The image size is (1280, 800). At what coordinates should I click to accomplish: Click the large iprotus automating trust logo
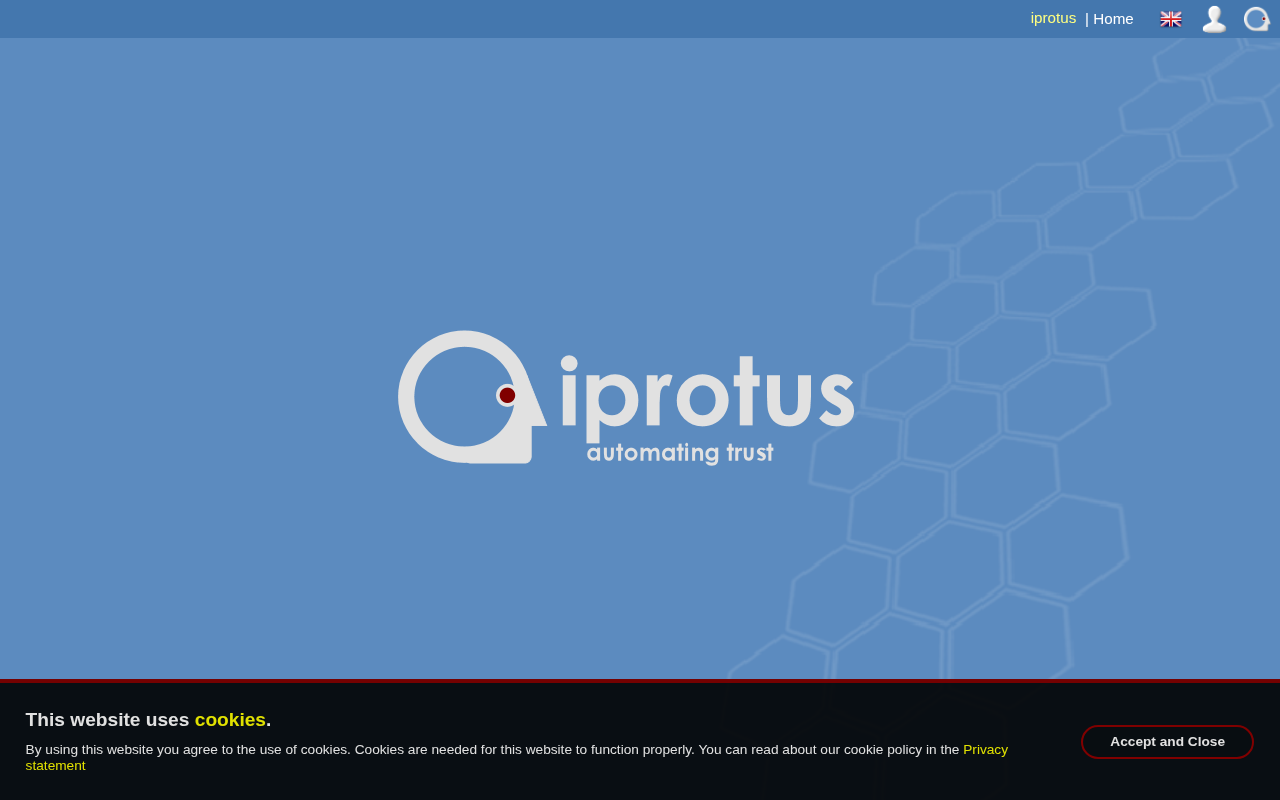click(x=626, y=397)
